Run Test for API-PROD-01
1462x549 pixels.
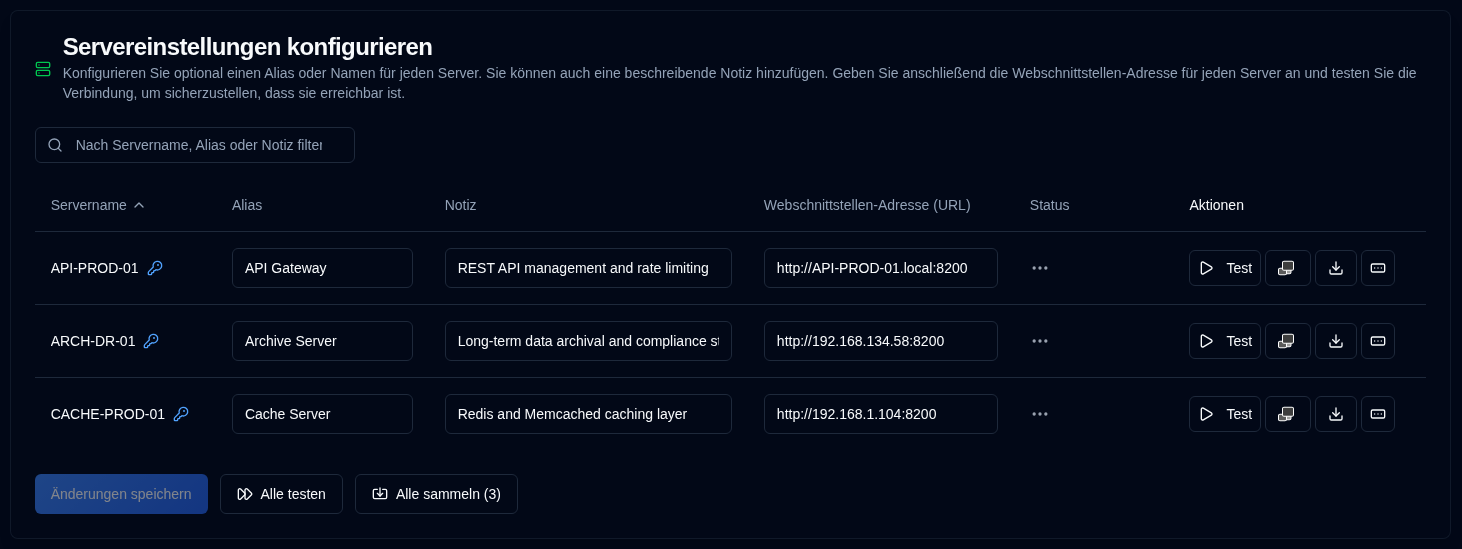tap(1225, 268)
